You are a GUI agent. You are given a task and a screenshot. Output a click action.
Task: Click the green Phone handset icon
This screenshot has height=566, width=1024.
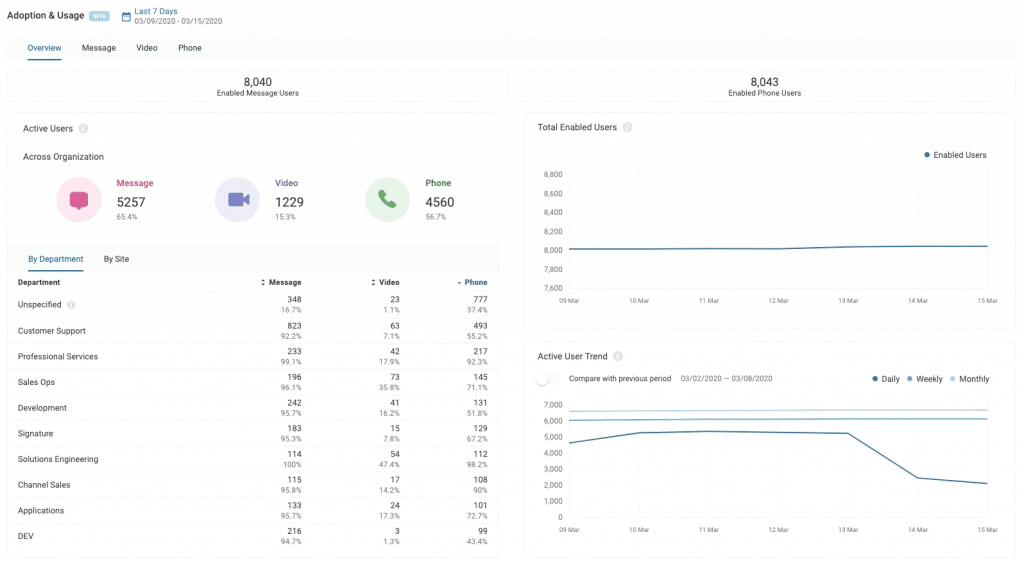click(387, 200)
